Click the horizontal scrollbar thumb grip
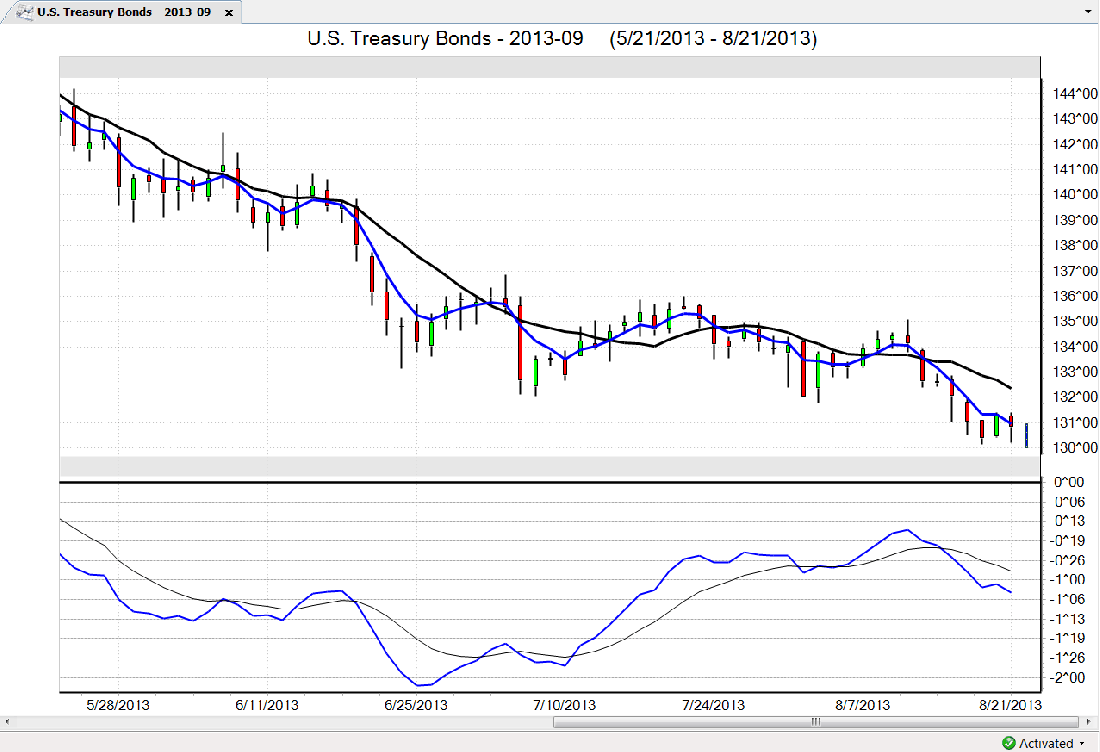 816,722
